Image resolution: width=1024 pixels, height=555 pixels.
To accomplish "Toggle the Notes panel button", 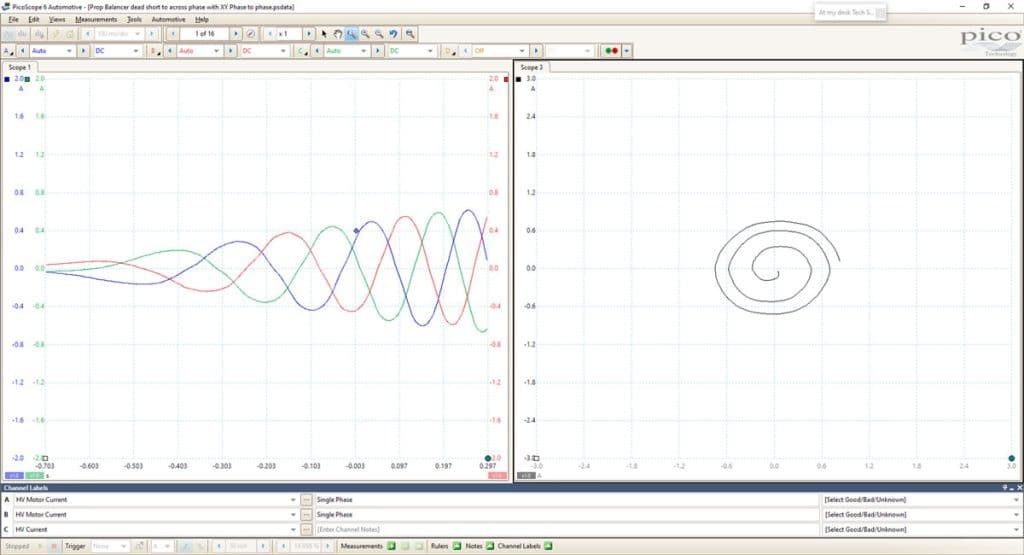I will [x=490, y=546].
